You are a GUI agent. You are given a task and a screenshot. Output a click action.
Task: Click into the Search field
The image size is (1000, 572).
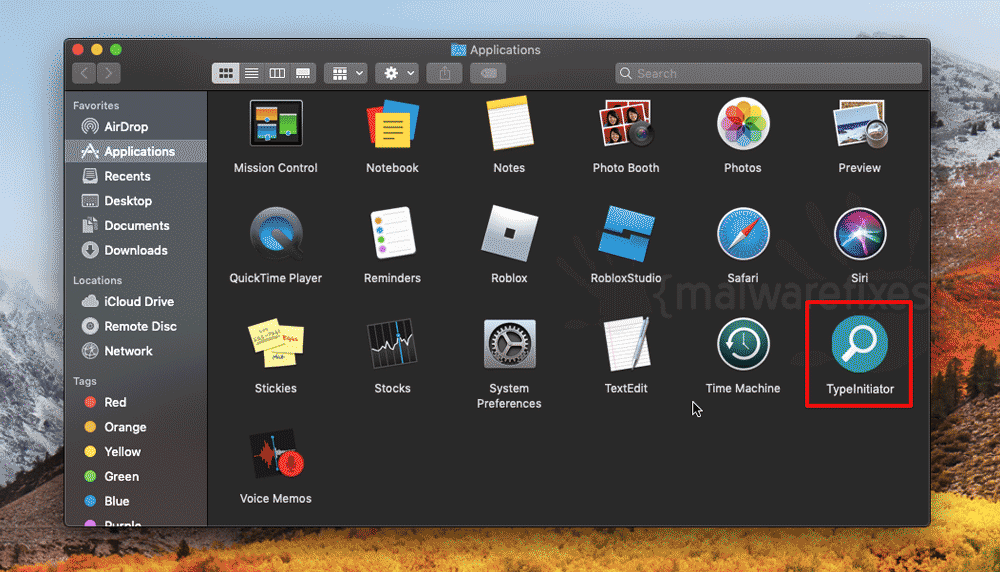[768, 73]
